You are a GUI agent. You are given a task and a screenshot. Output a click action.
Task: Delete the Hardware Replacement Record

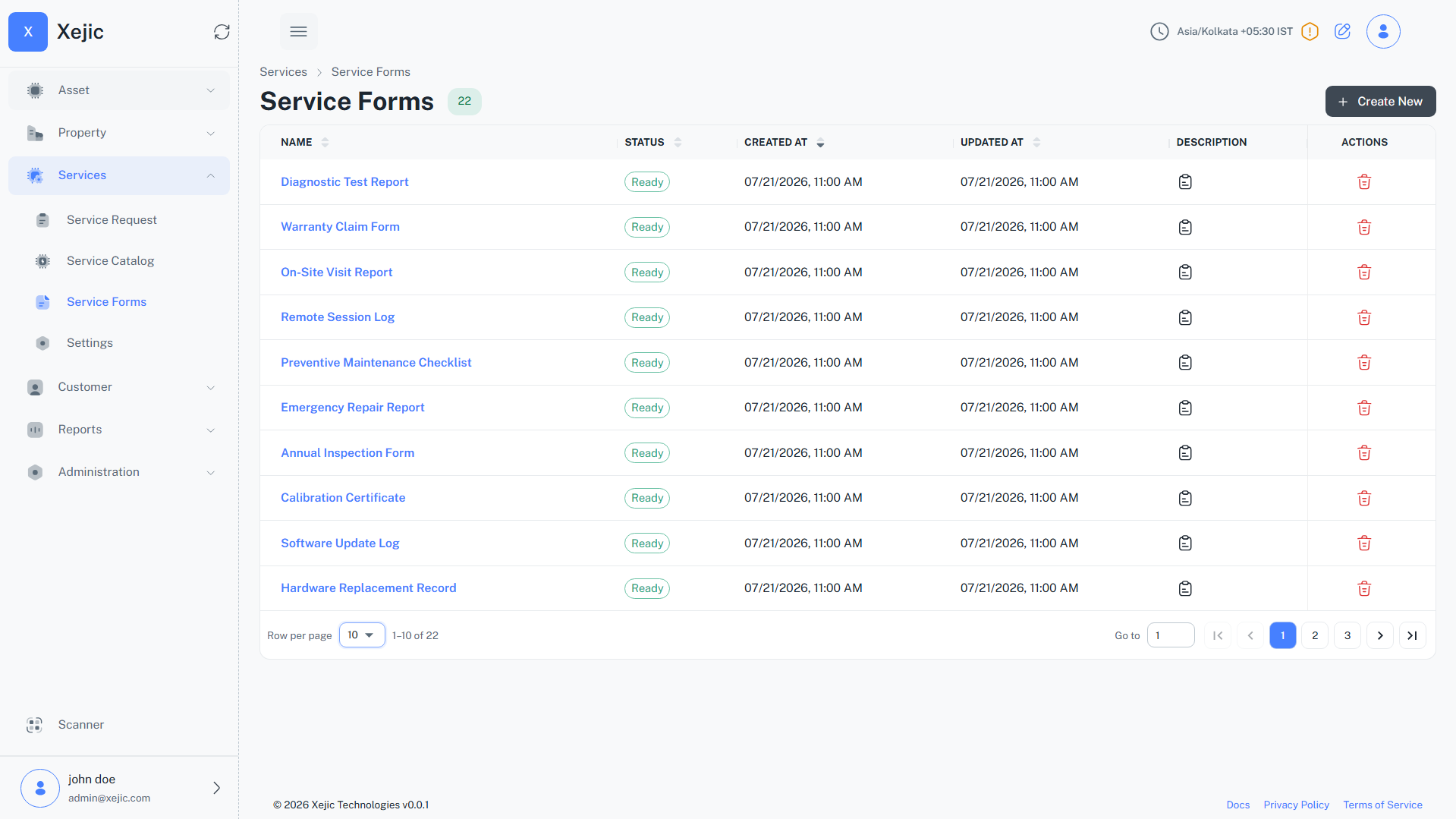coord(1364,588)
